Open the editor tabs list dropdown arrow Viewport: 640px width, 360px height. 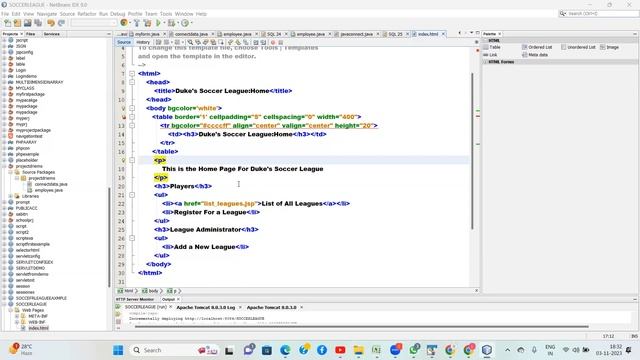[471, 33]
